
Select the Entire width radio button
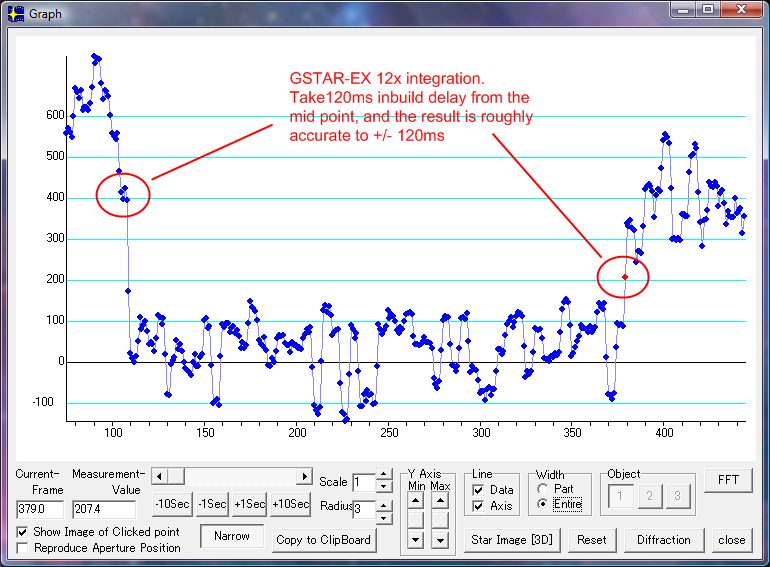point(543,504)
